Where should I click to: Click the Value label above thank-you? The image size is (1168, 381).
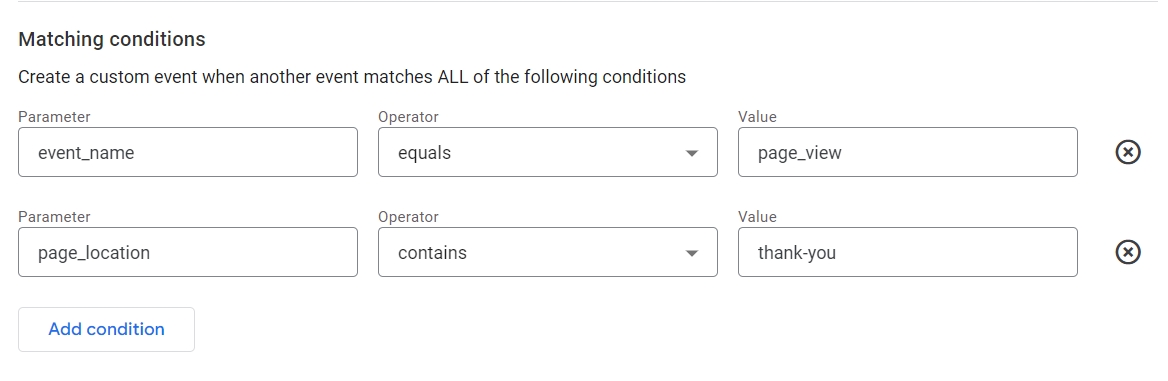758,217
